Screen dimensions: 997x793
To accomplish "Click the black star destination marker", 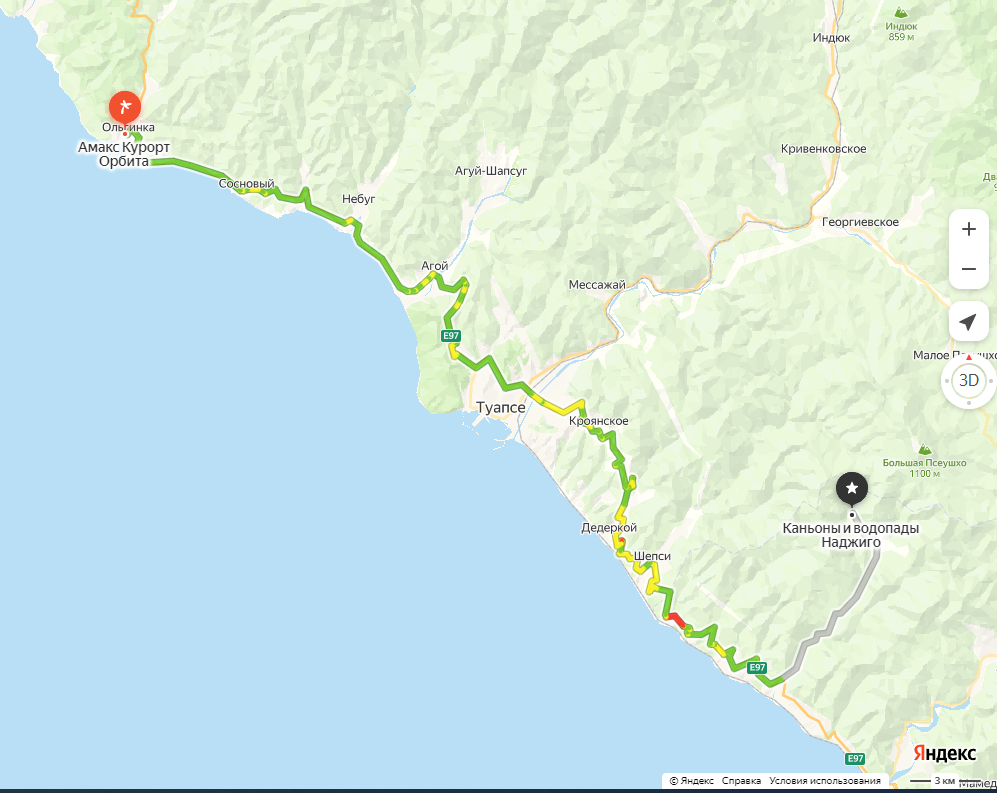I will click(x=852, y=490).
